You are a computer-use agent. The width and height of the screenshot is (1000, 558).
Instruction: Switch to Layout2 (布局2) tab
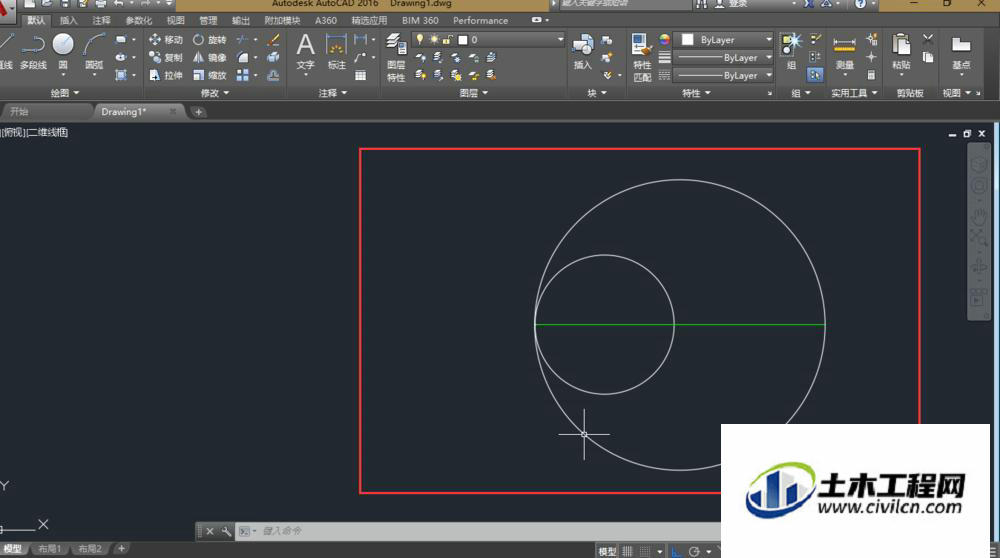point(90,548)
